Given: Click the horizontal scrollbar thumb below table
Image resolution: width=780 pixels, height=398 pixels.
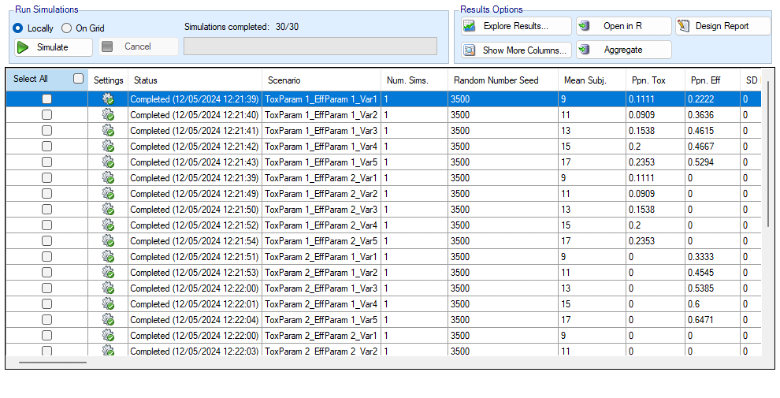Looking at the screenshot, I should tap(53, 362).
